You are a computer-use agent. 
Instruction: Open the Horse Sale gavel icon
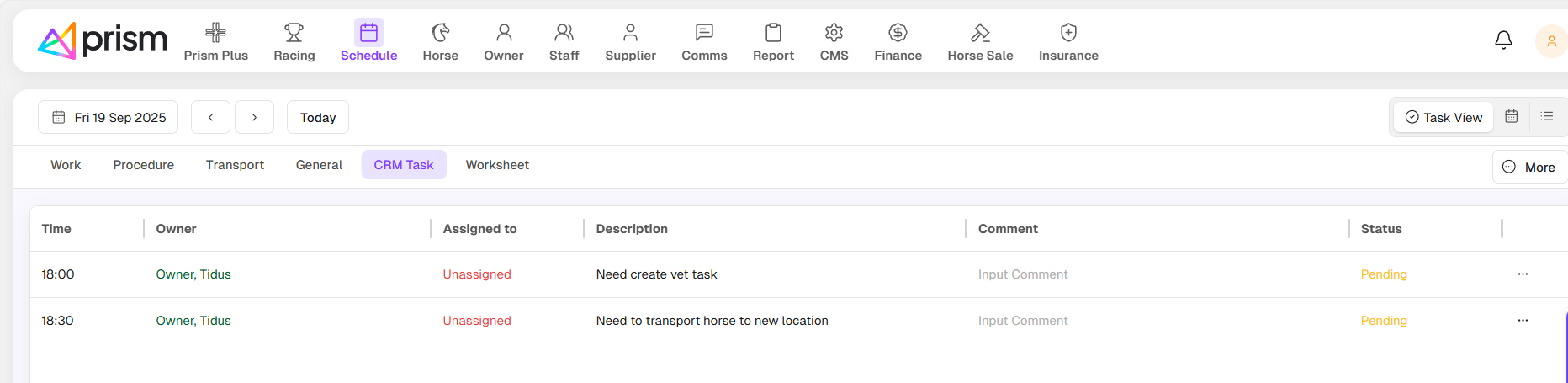[x=980, y=33]
